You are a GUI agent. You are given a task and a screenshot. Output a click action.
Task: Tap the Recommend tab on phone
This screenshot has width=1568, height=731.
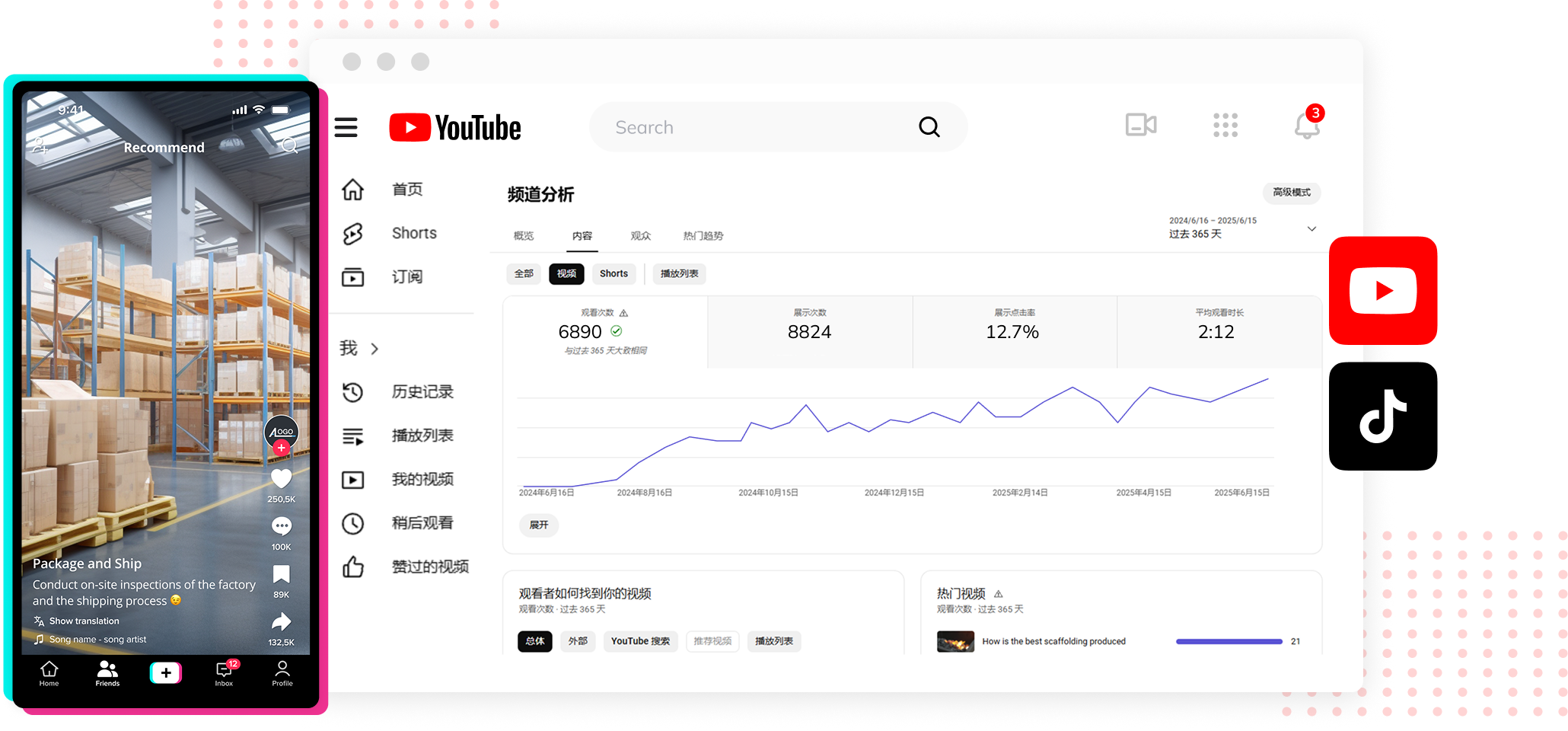[164, 148]
